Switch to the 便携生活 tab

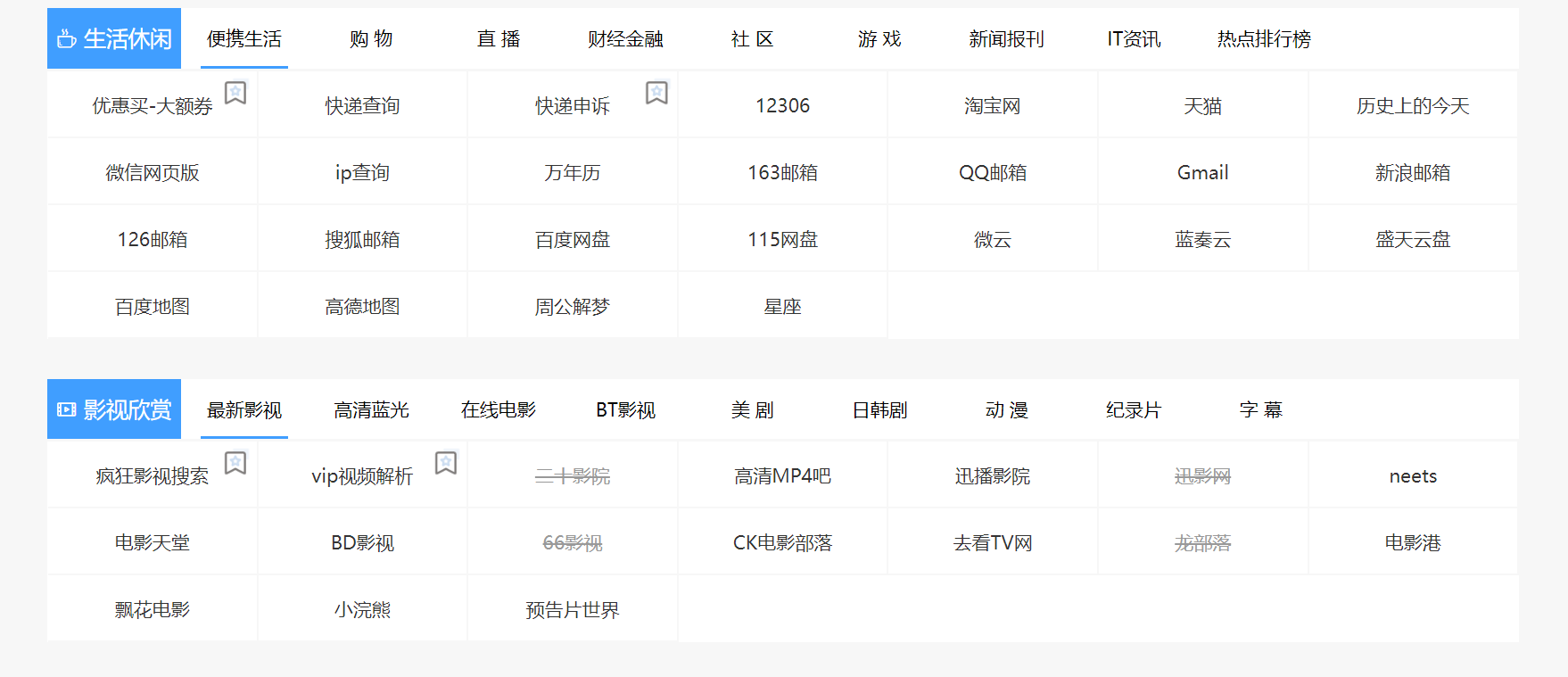(x=244, y=39)
